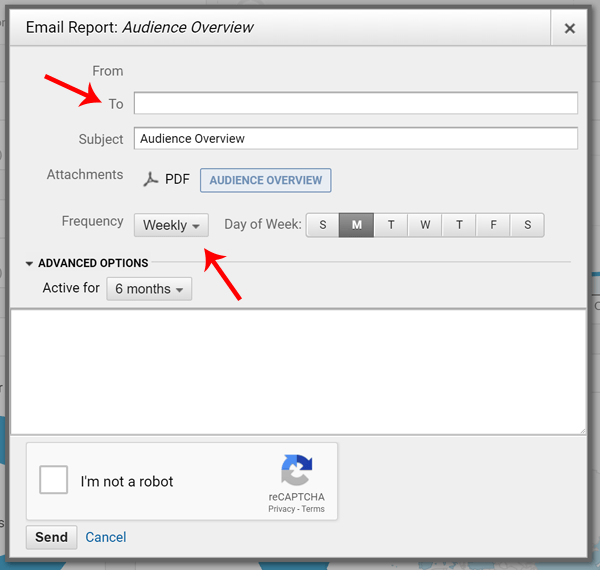Select Sunday in Day of Week
Screen dimensions: 600x570
(x=323, y=225)
